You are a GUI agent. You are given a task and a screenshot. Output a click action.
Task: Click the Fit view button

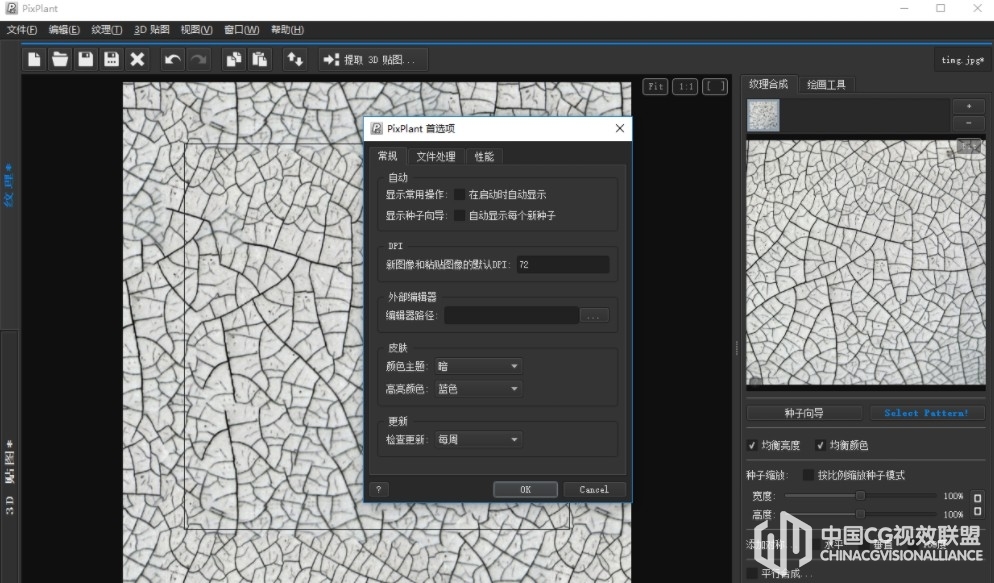pyautogui.click(x=655, y=86)
